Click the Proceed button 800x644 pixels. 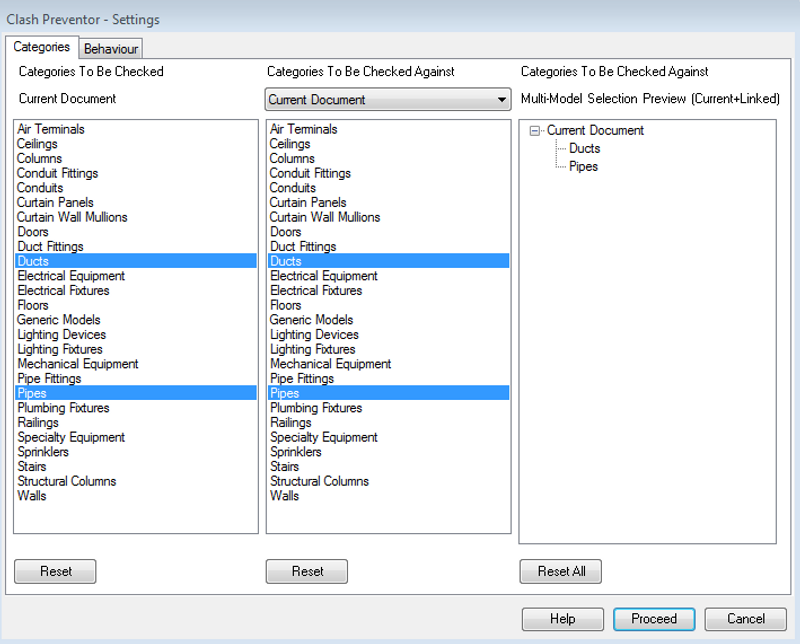tap(654, 619)
